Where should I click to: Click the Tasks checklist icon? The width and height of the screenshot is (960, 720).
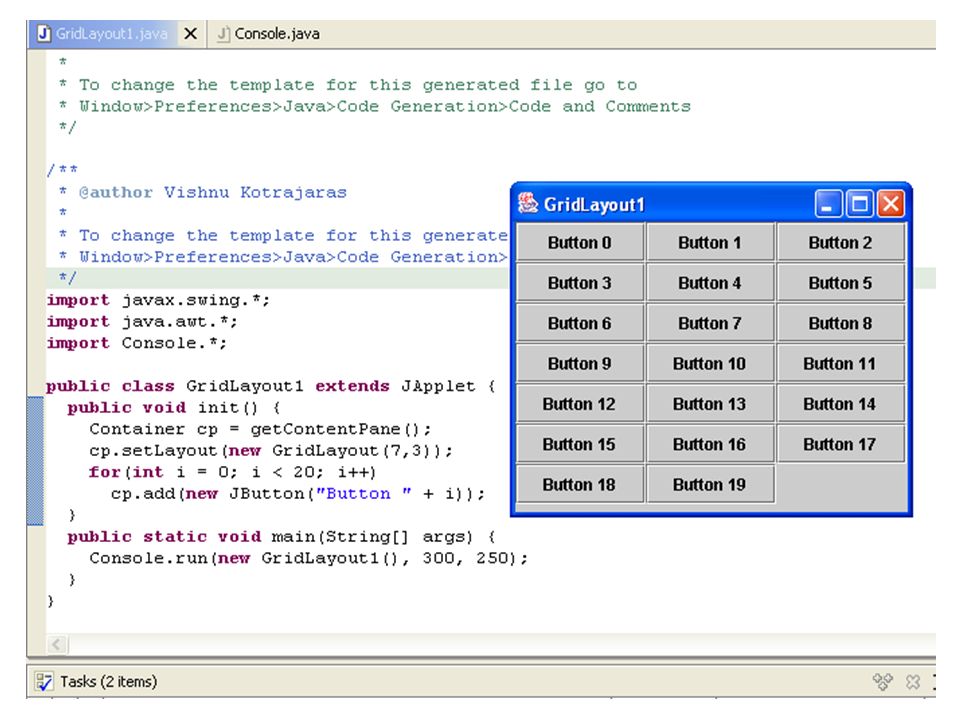tap(44, 681)
